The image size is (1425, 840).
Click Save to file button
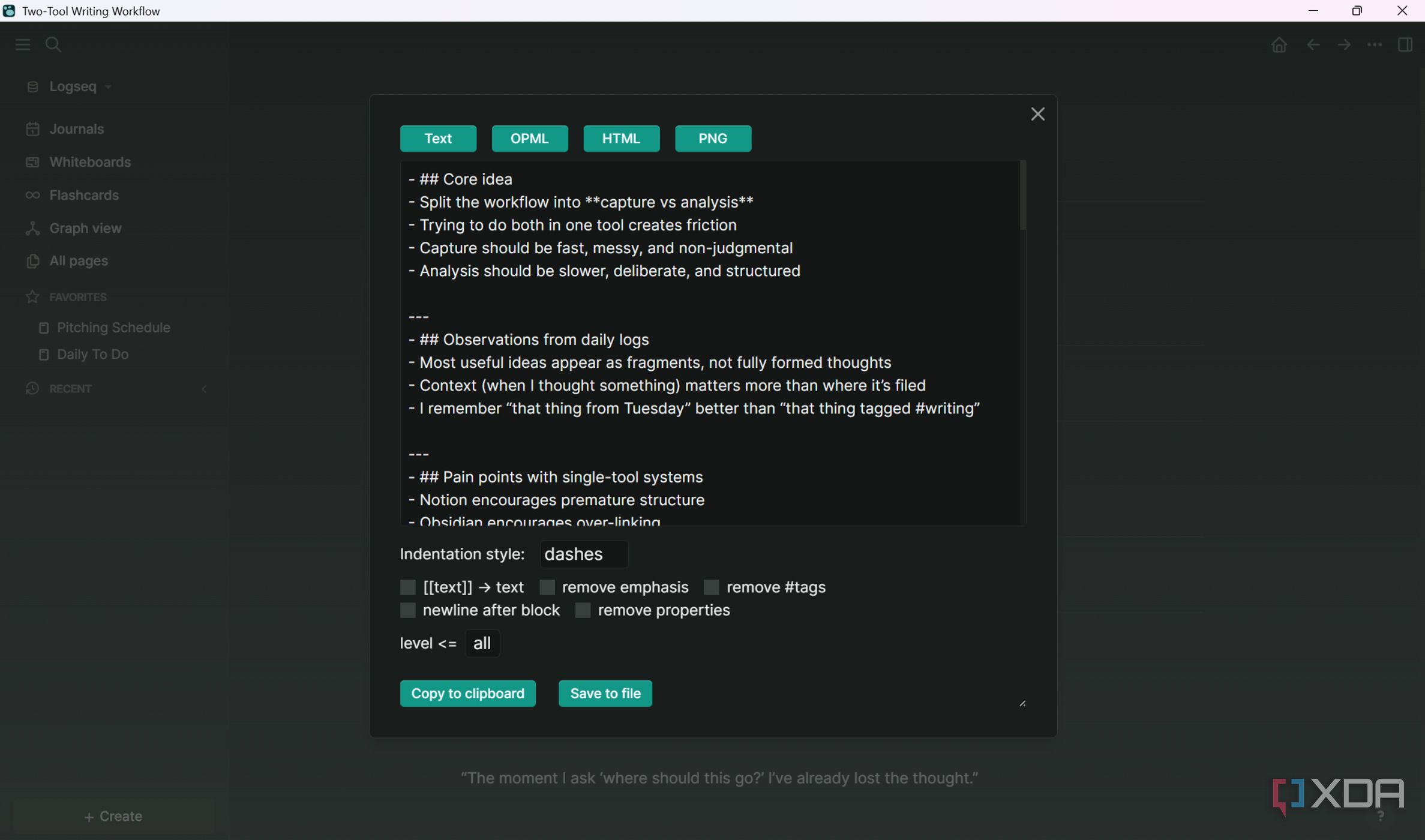click(605, 694)
